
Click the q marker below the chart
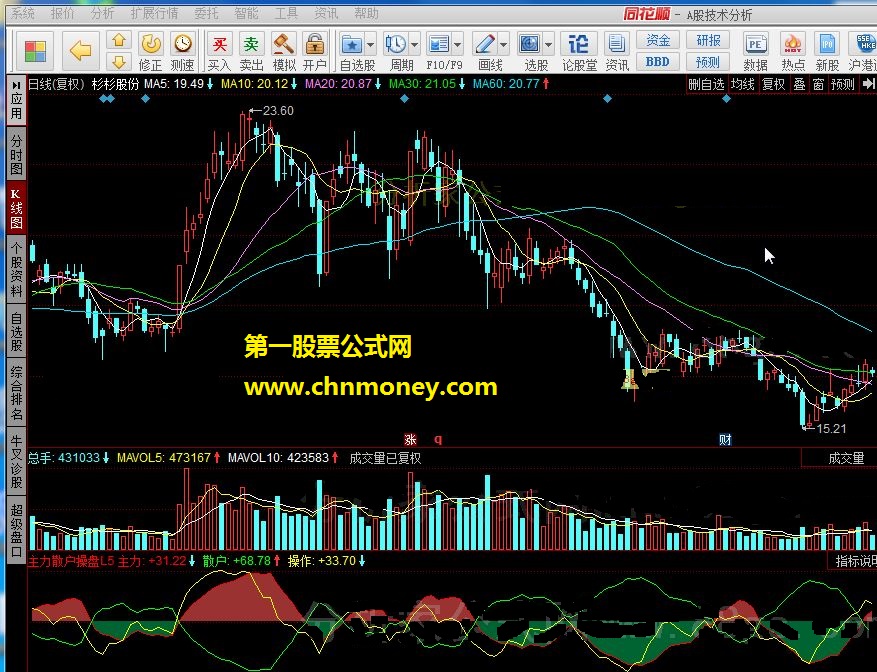pos(438,439)
